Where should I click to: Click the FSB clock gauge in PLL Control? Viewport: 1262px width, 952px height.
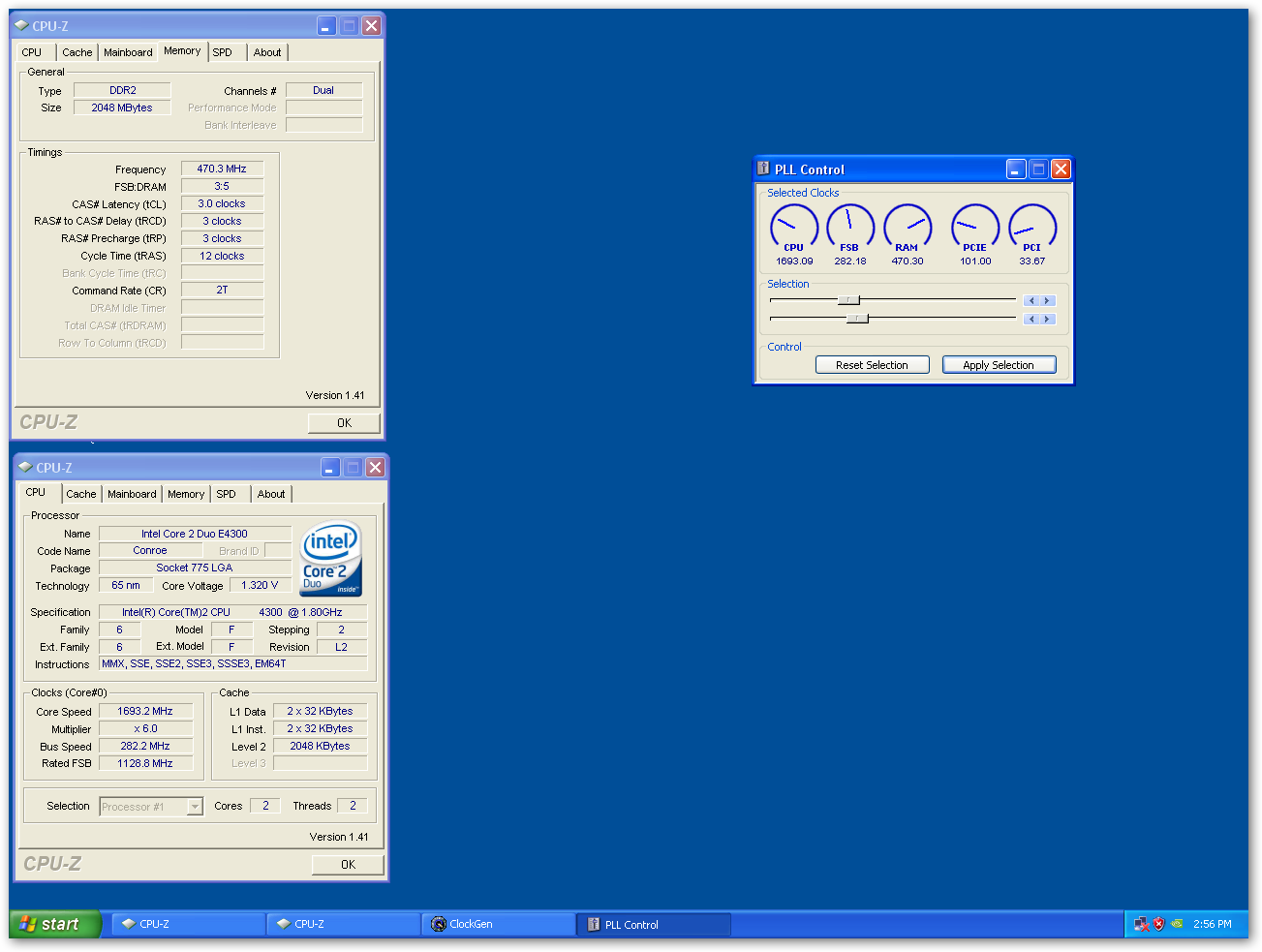(x=850, y=228)
